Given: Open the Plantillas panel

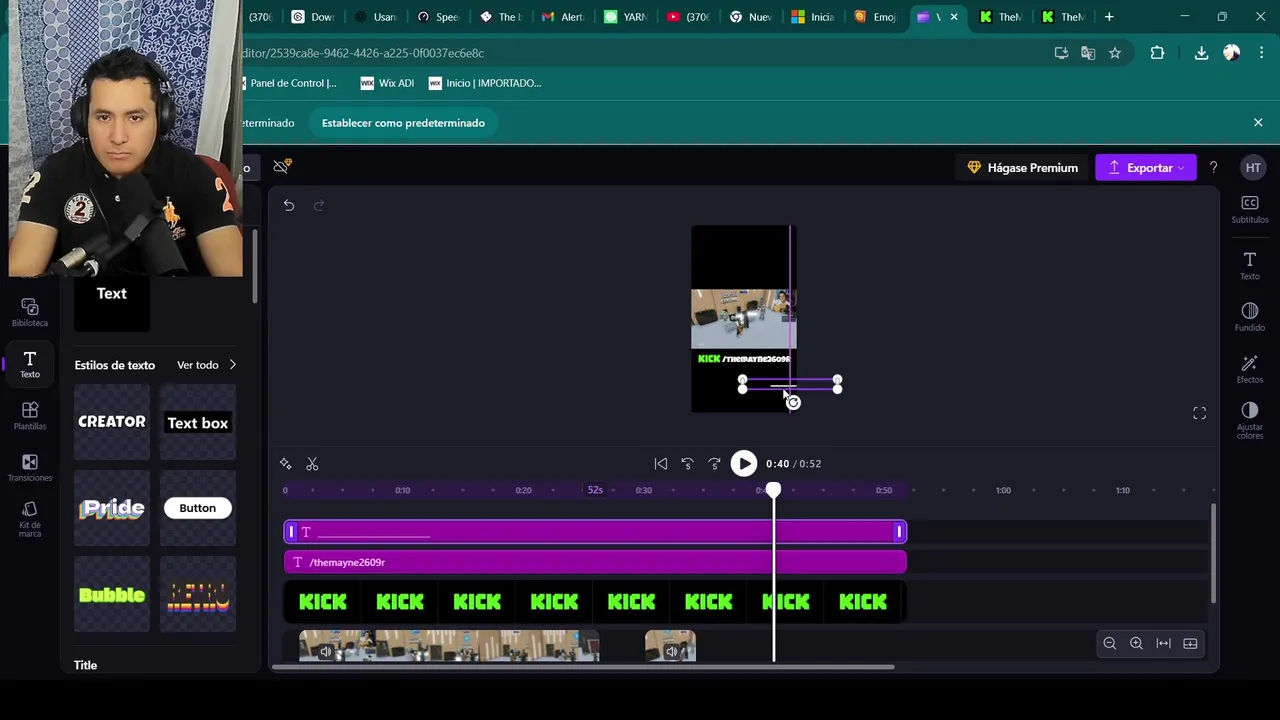Looking at the screenshot, I should pos(30,416).
